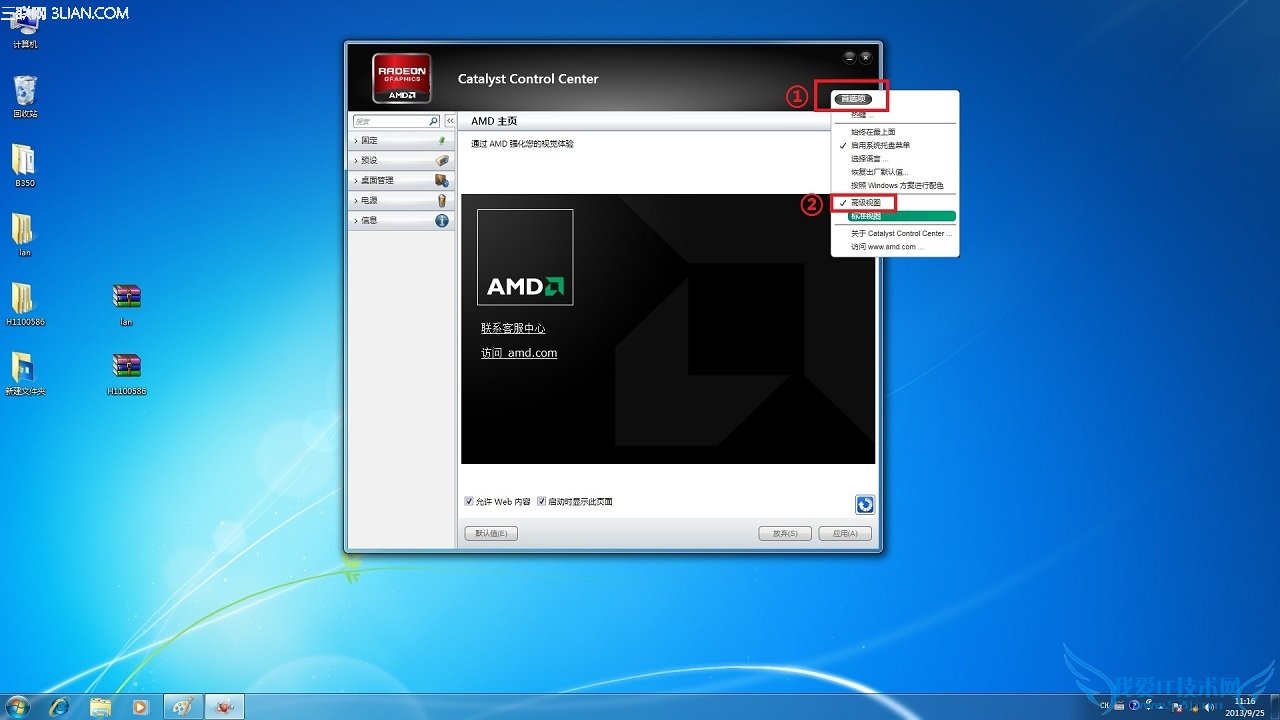The width and height of the screenshot is (1280, 720).
Task: Click into the sidebar search field
Action: [390, 121]
